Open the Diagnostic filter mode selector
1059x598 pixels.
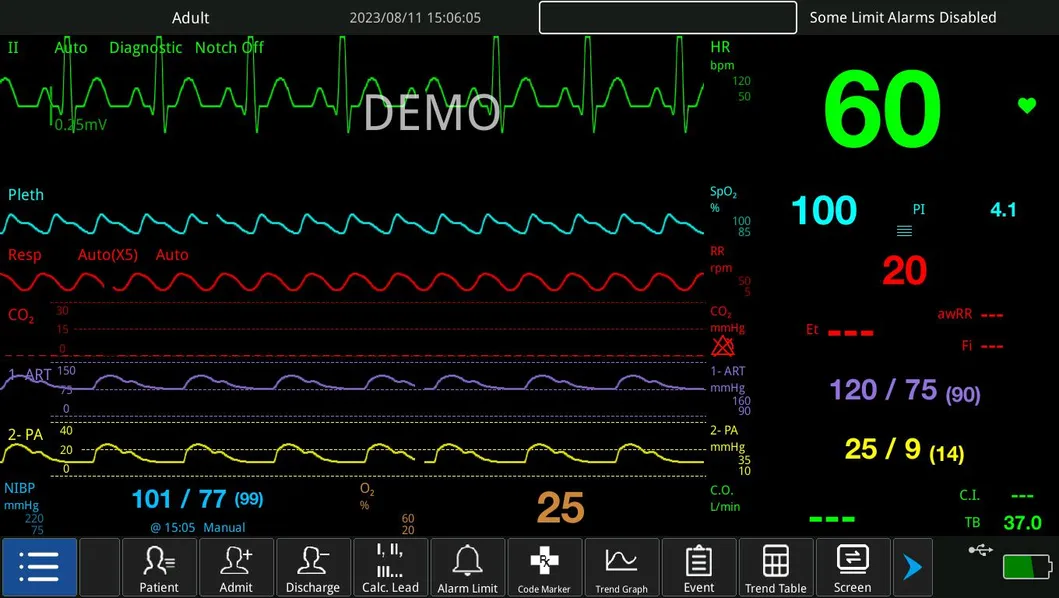coord(145,47)
